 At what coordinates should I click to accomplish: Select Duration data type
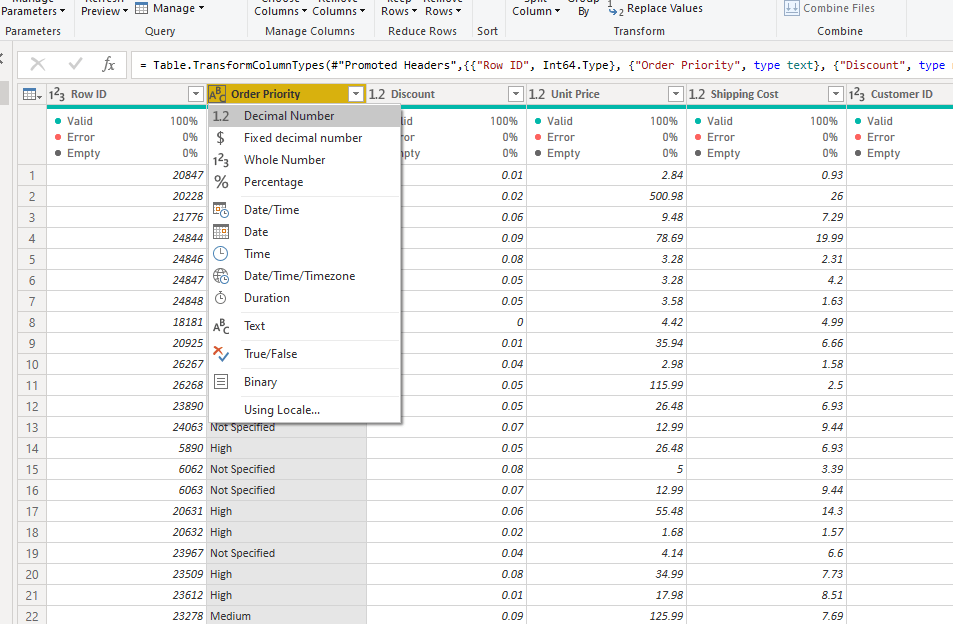point(304,298)
